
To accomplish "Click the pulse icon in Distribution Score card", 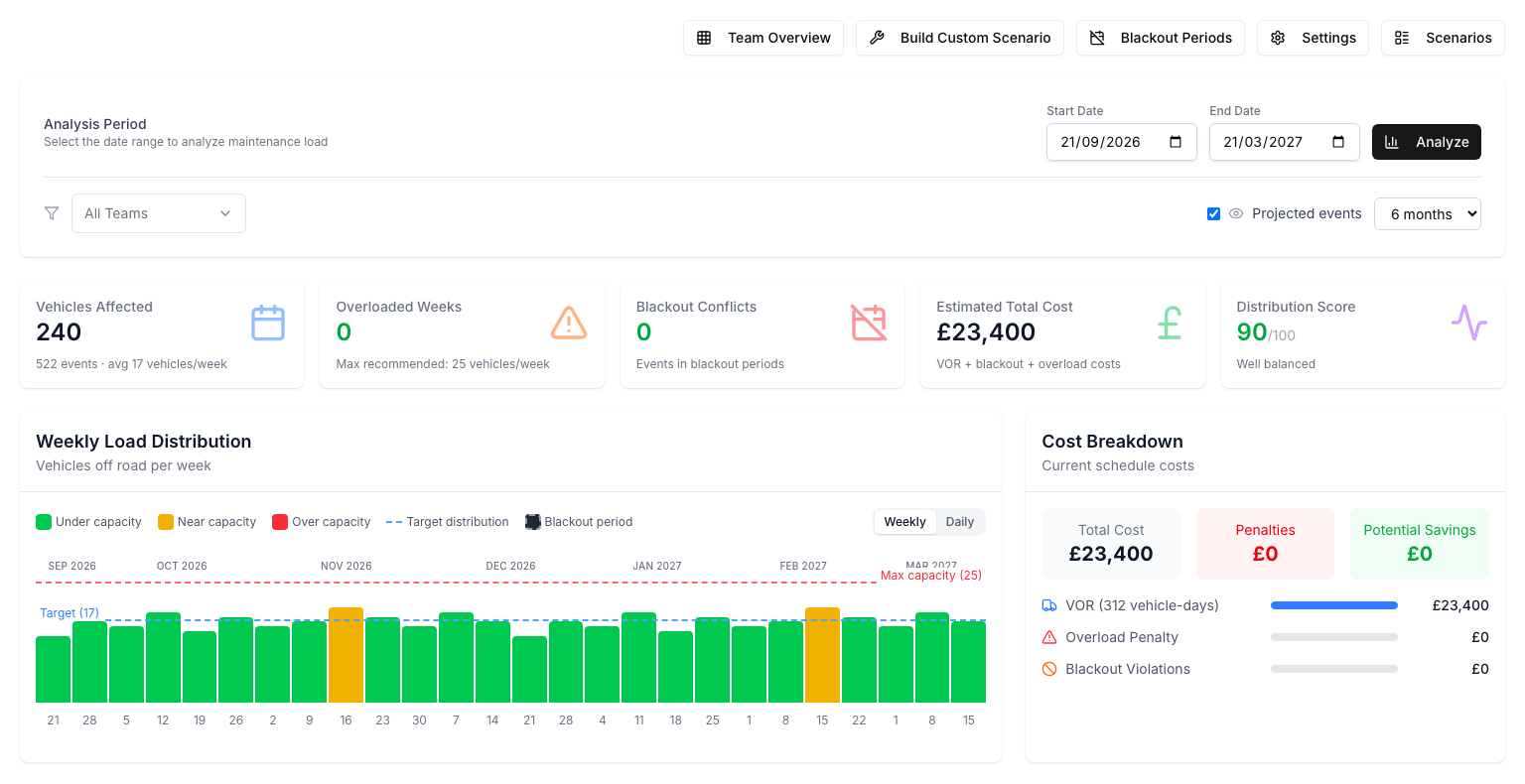I will coord(1469,324).
